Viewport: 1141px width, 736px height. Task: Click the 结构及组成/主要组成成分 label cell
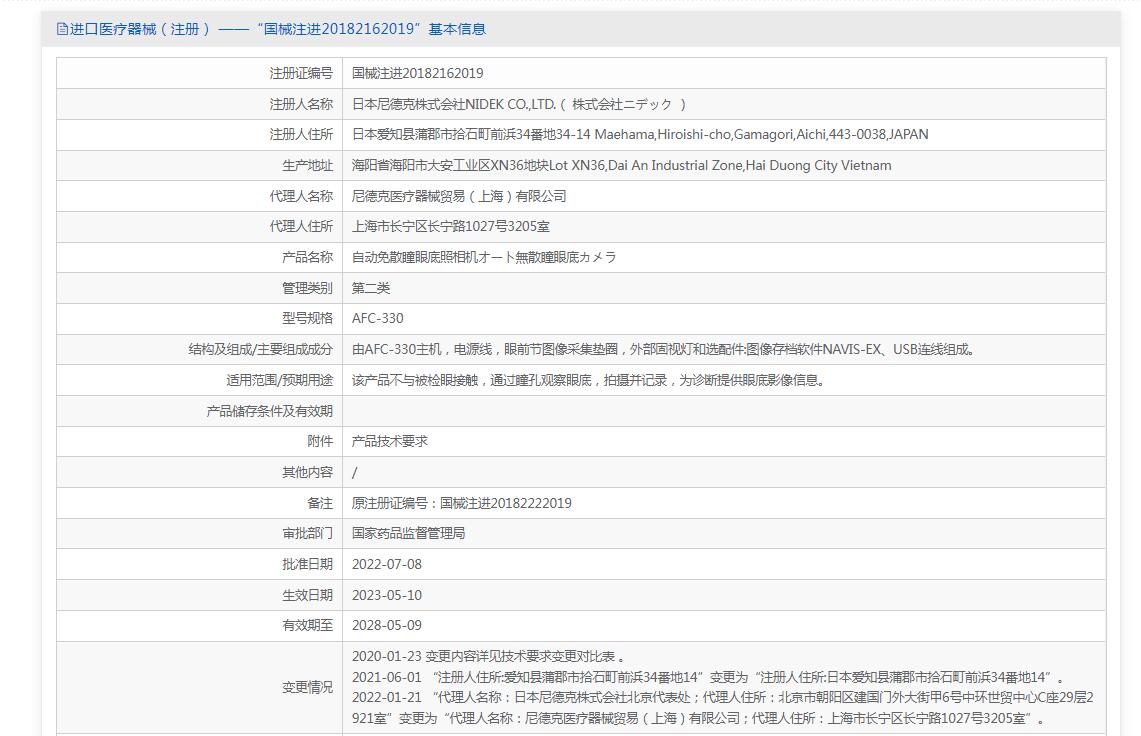[x=199, y=349]
